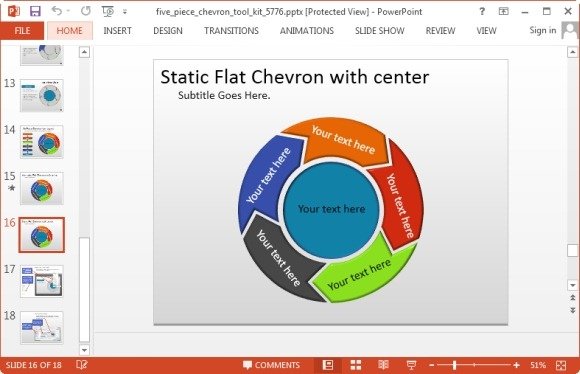Viewport: 580px width, 374px height.
Task: Click the Save icon in quick access toolbar
Action: click(x=35, y=11)
